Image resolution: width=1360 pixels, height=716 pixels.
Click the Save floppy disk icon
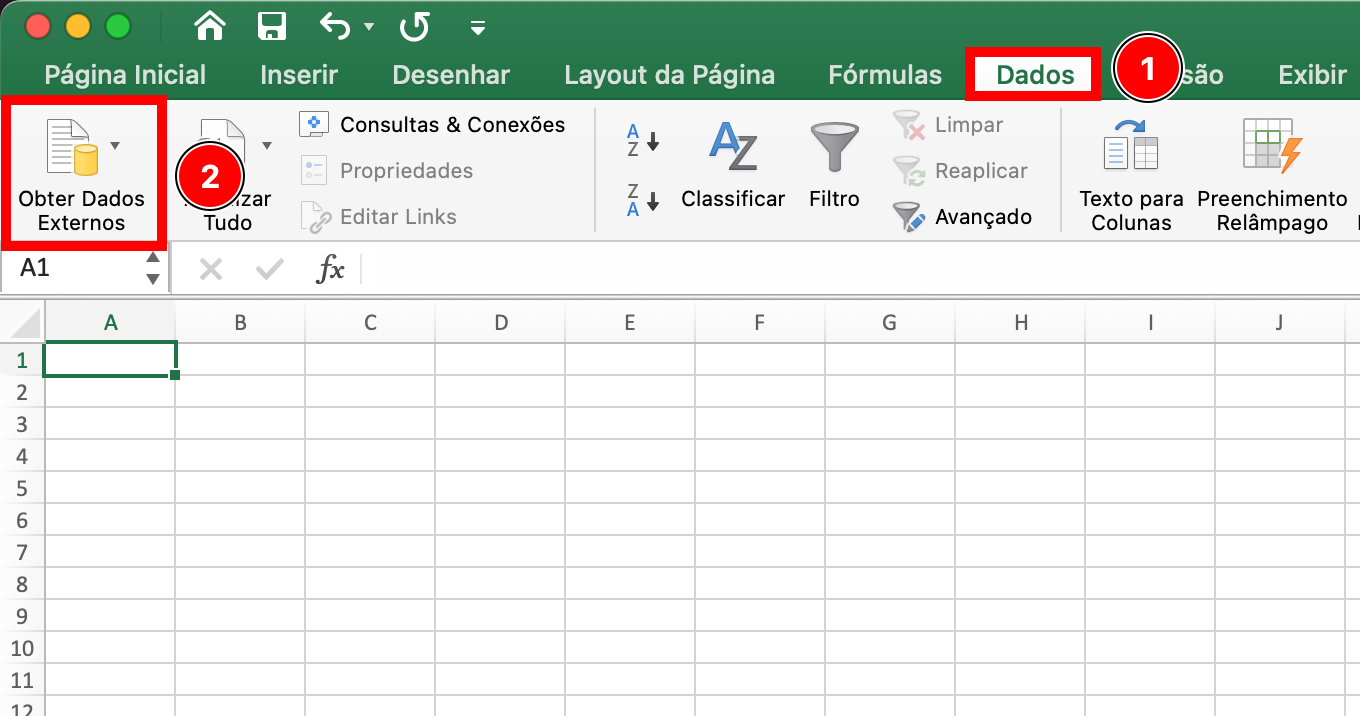[x=272, y=26]
